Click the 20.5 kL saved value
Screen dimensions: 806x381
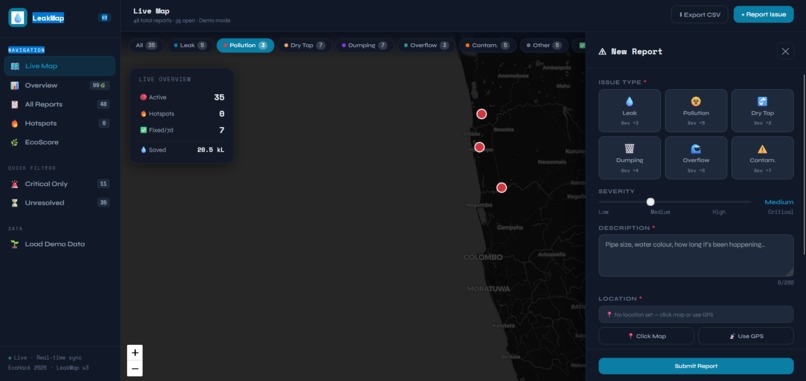tap(211, 150)
